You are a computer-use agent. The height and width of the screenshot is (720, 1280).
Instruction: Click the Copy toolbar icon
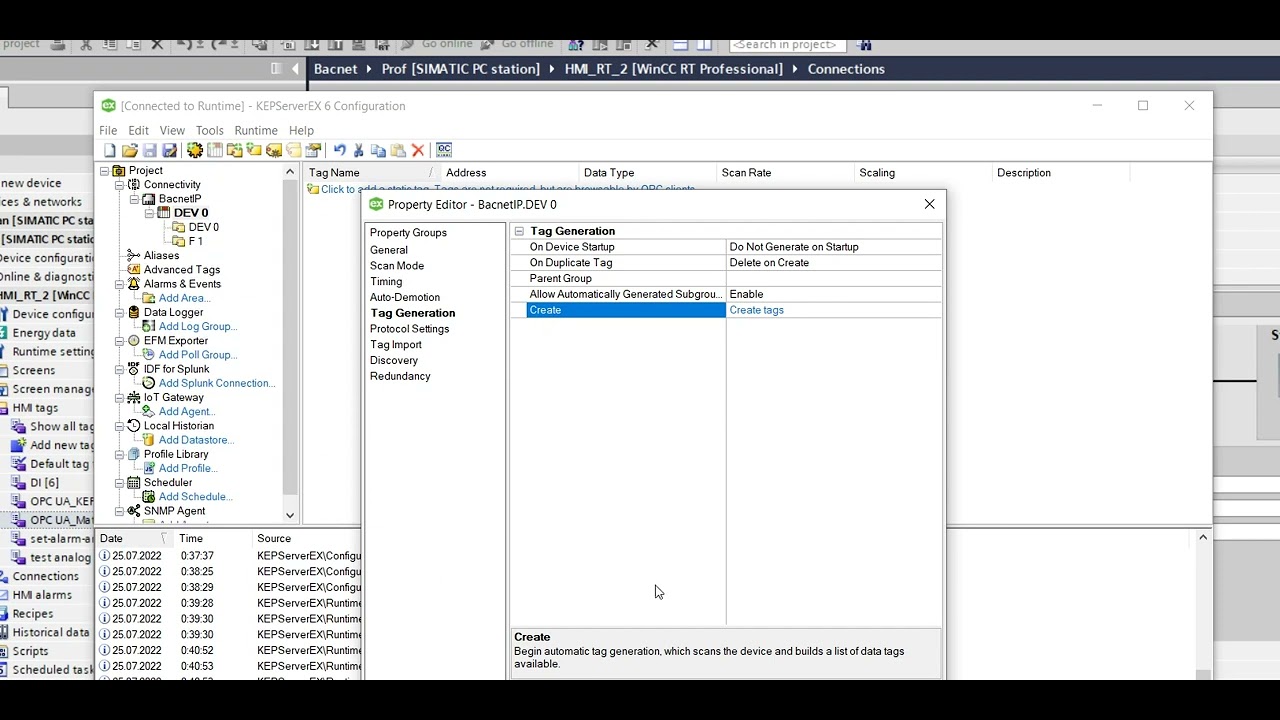coord(378,150)
